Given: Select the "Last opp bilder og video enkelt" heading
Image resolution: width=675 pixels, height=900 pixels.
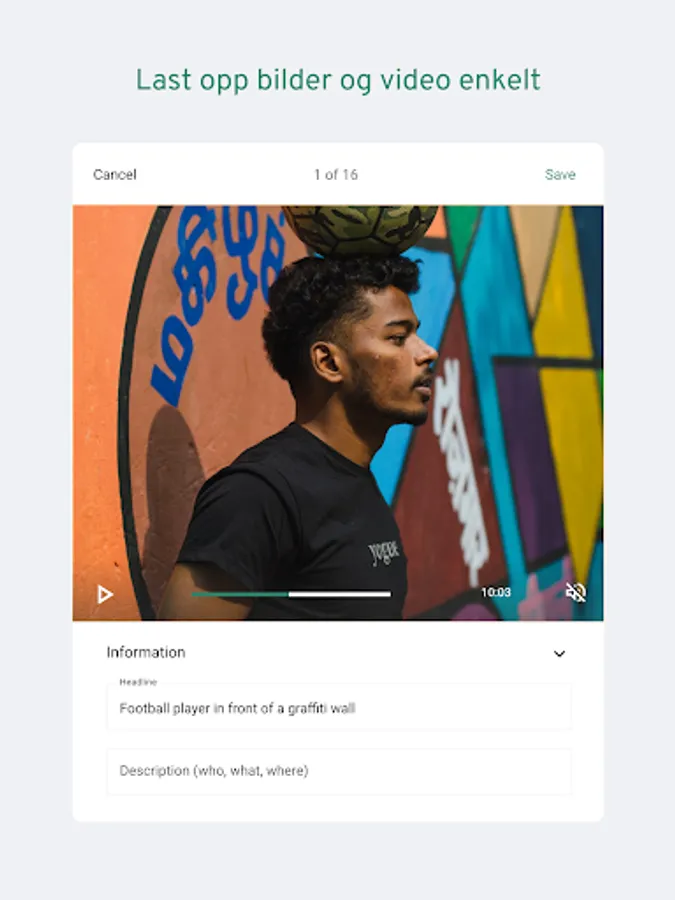Looking at the screenshot, I should coord(338,80).
